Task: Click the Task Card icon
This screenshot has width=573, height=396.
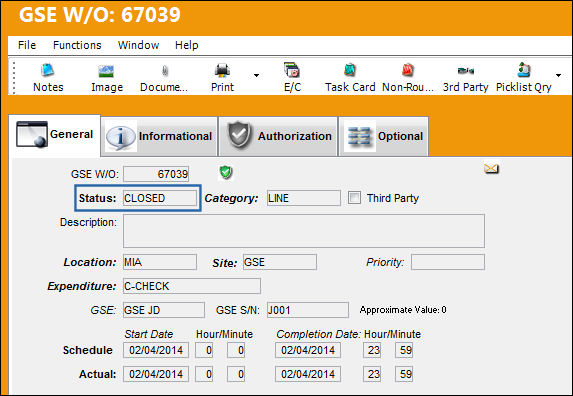Action: click(350, 70)
